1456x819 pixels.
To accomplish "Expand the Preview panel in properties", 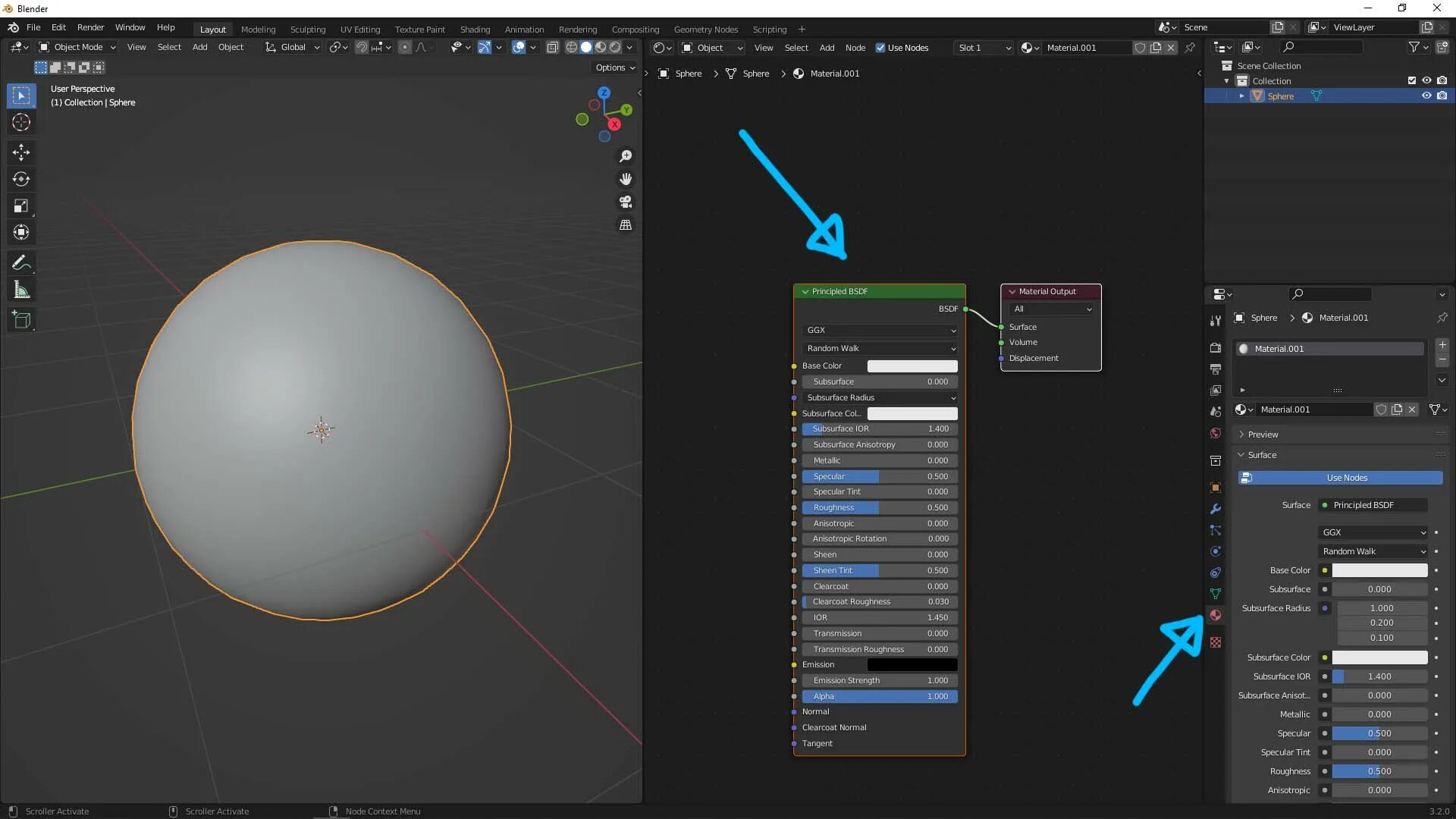I will pyautogui.click(x=1262, y=435).
